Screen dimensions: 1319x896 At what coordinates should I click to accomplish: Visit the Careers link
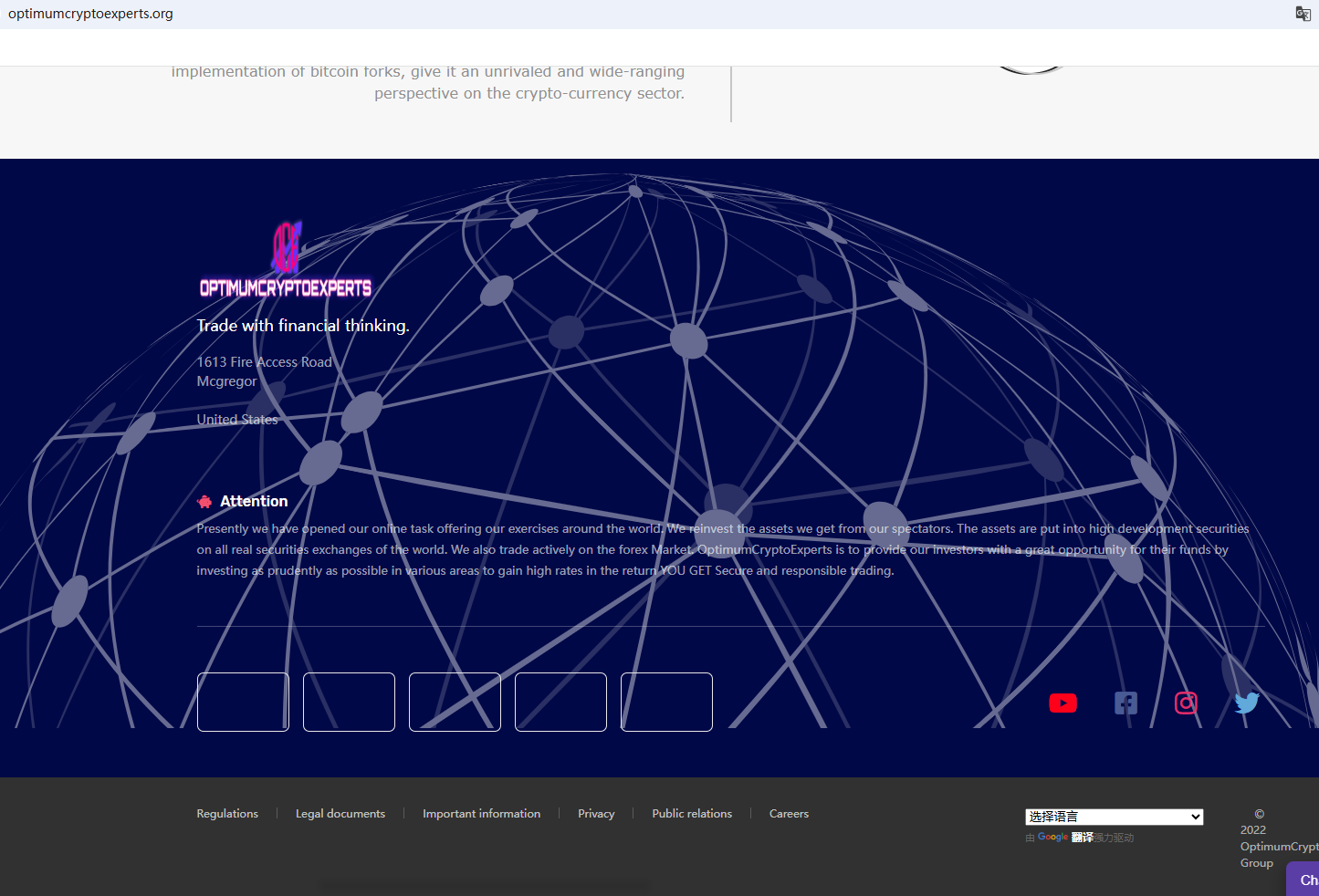pos(789,814)
